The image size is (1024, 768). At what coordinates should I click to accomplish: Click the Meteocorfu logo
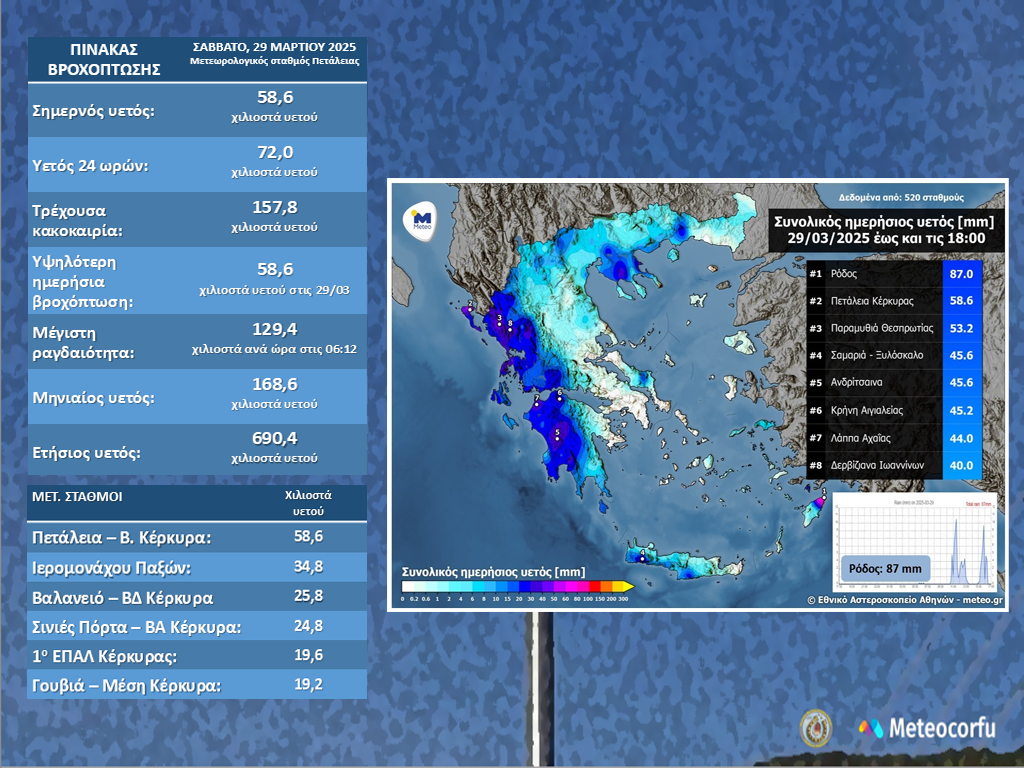(x=927, y=728)
